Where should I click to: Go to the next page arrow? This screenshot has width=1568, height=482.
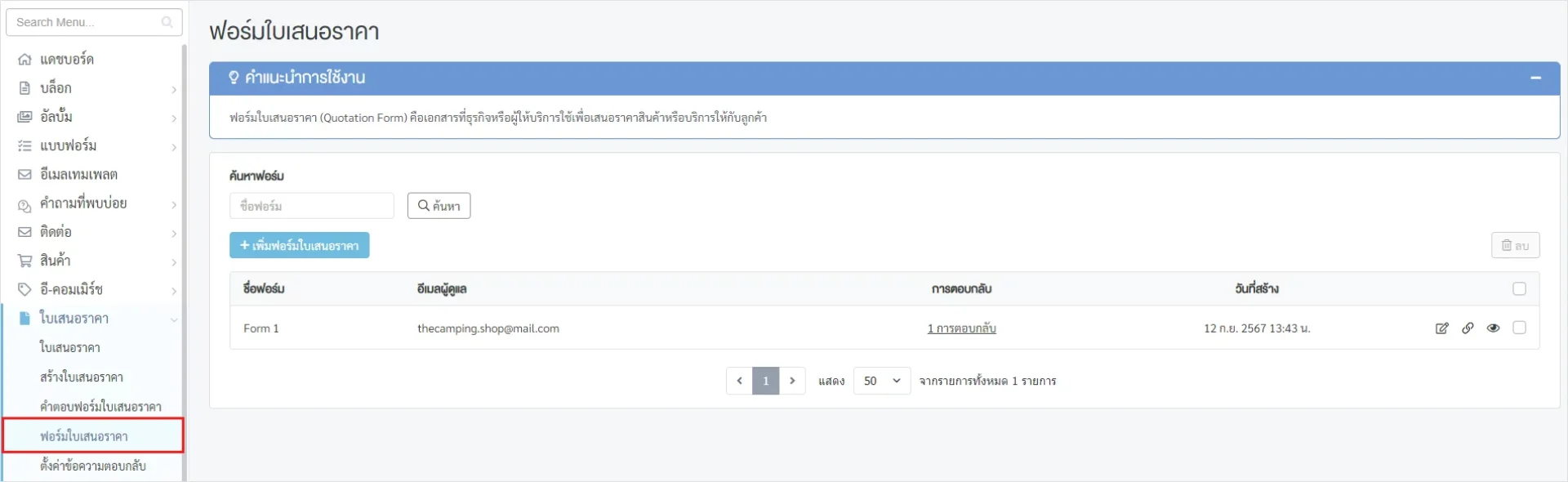pos(792,381)
